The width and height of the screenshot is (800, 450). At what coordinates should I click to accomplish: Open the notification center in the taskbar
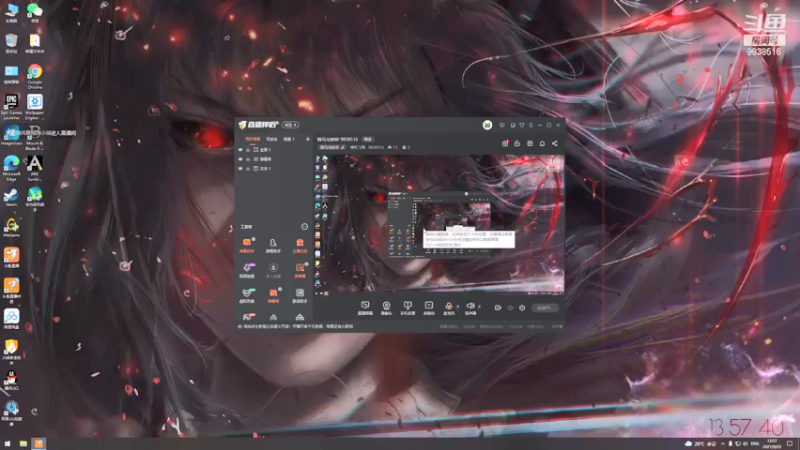click(x=790, y=444)
